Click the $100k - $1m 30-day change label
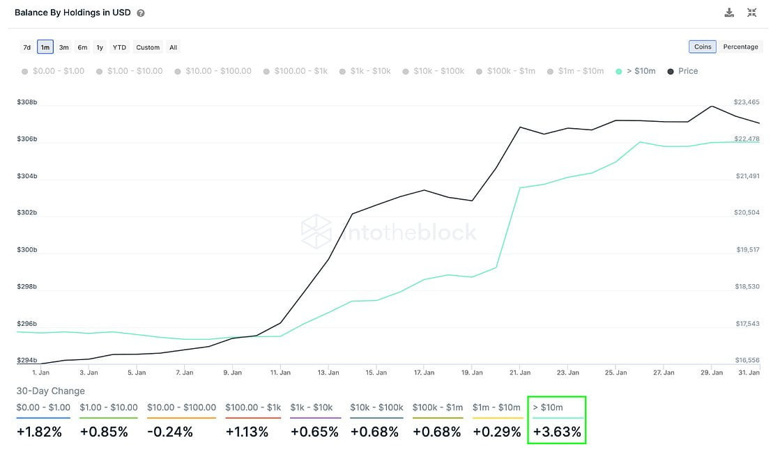780x454 pixels. coord(436,408)
